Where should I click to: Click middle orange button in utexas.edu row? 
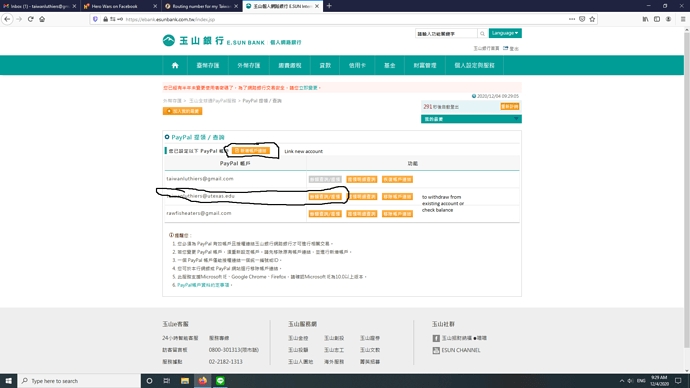(362, 197)
